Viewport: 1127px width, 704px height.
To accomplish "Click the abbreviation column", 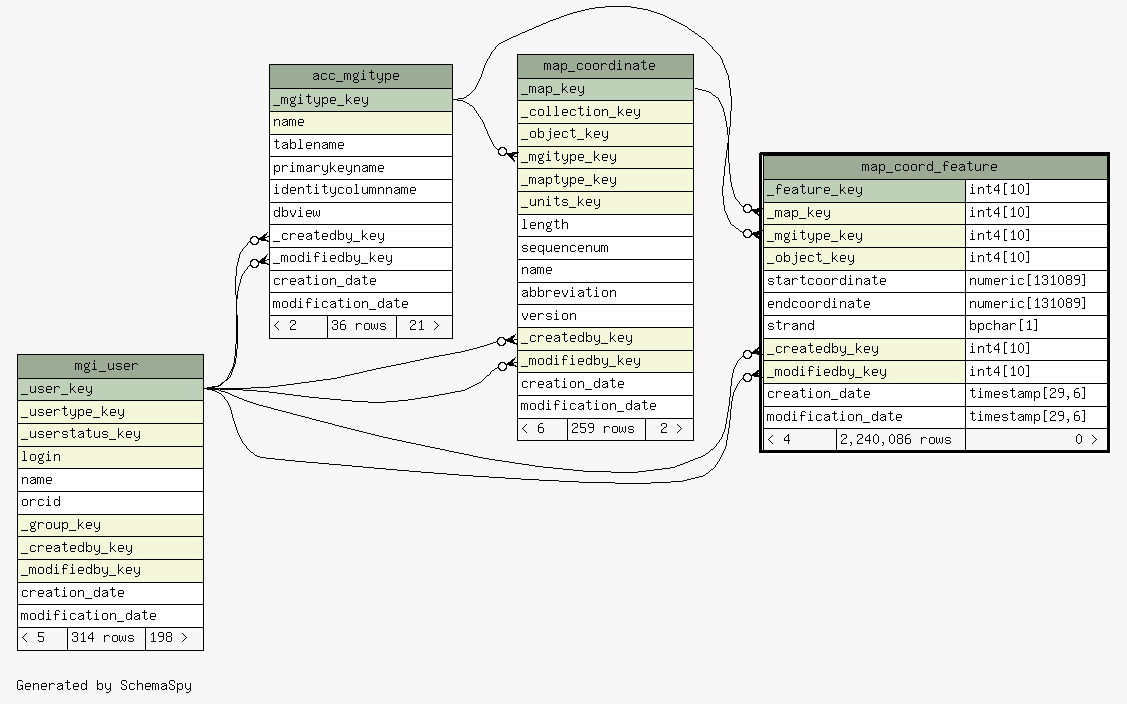I will 605,293.
